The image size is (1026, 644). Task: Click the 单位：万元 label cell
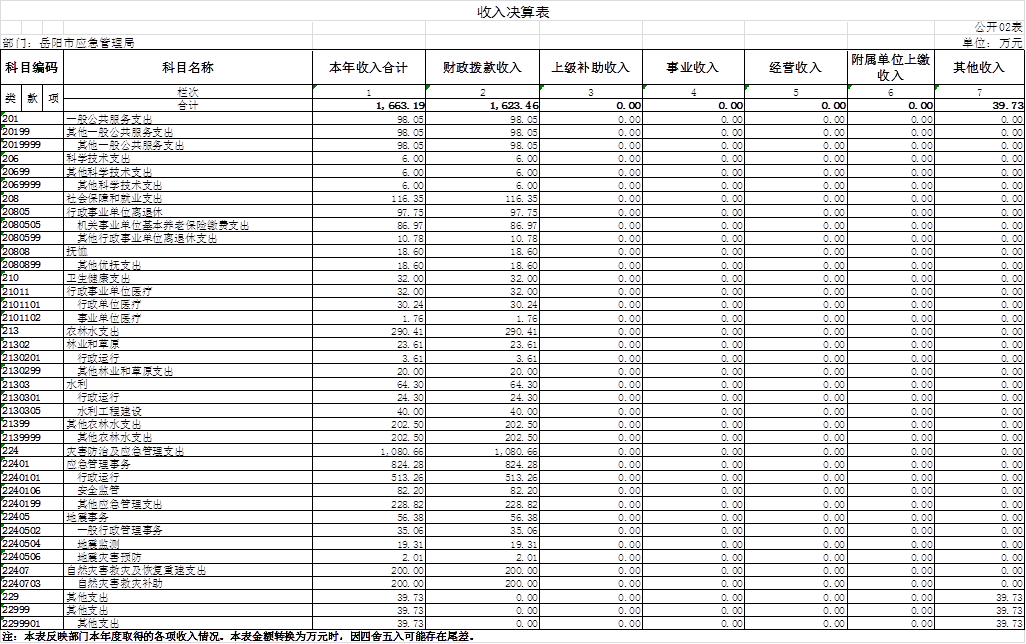coord(992,43)
